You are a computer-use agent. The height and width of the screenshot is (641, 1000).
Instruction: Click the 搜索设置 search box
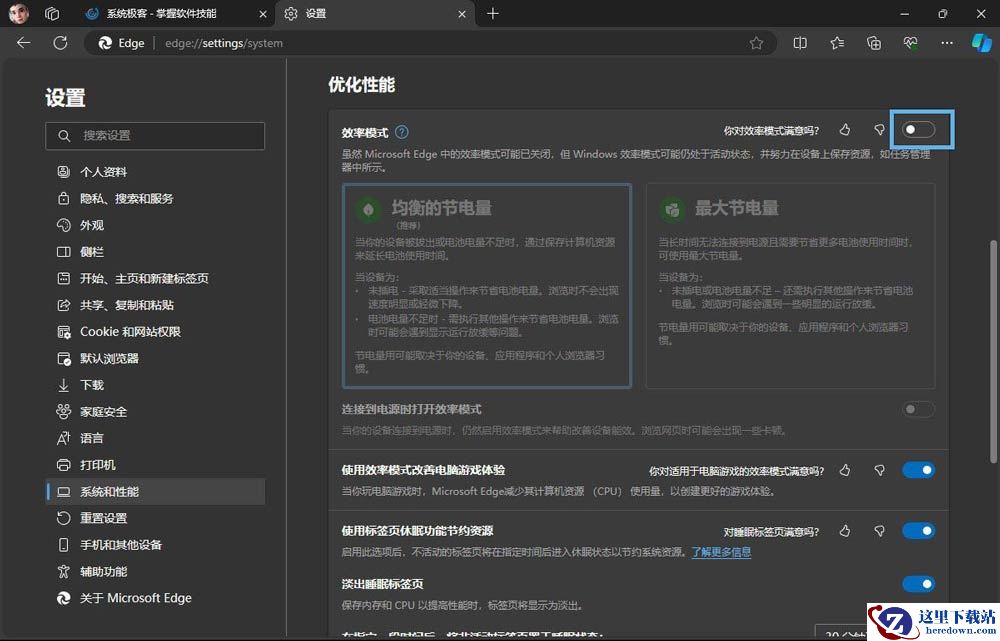[155, 136]
